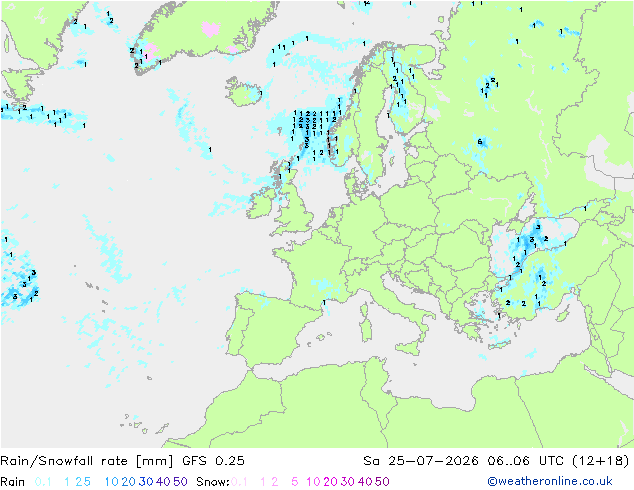Click the '(12+18)' forecast run label
Screen dimensions: 634x490
point(601,460)
